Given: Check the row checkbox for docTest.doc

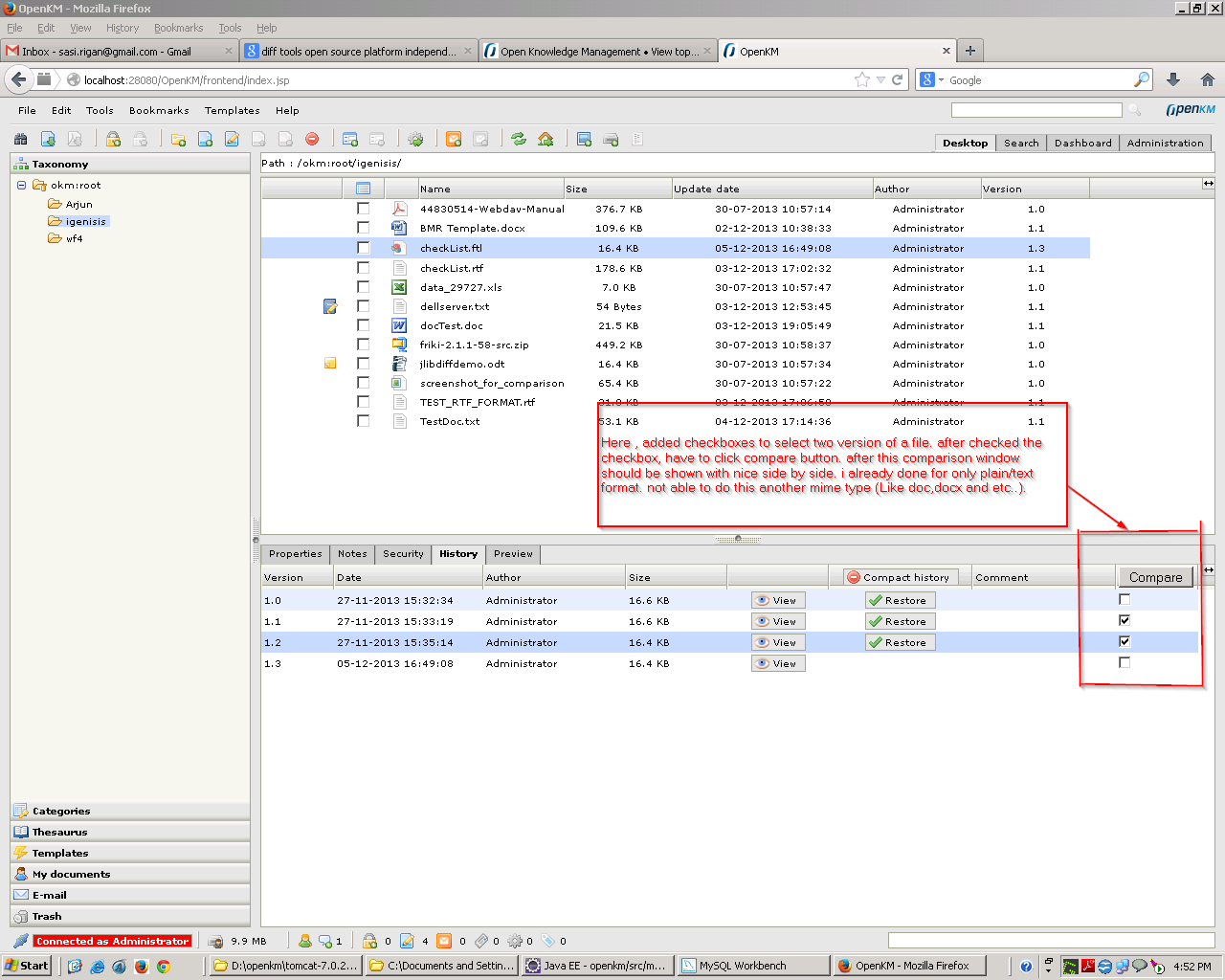Looking at the screenshot, I should pos(363,325).
